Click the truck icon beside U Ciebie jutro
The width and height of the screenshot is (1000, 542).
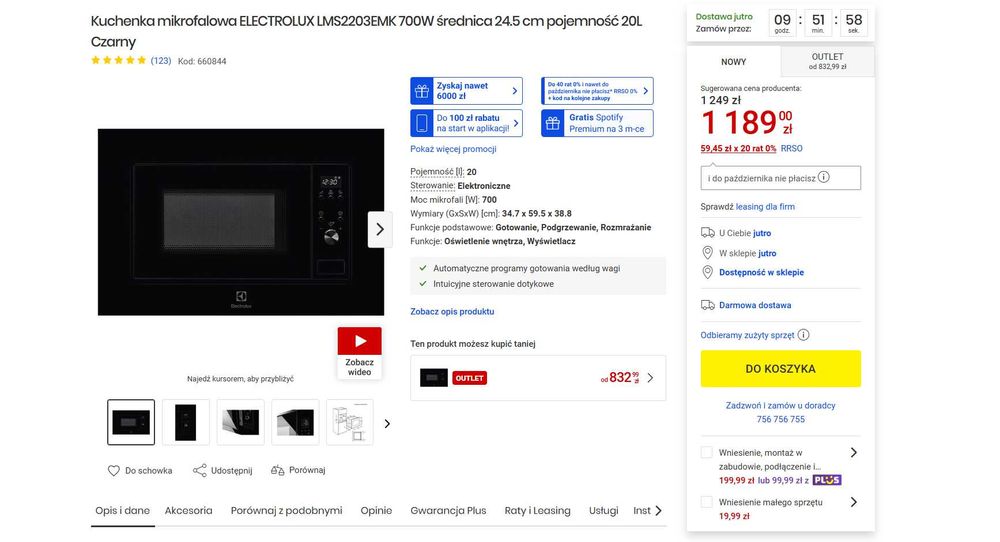pyautogui.click(x=707, y=233)
